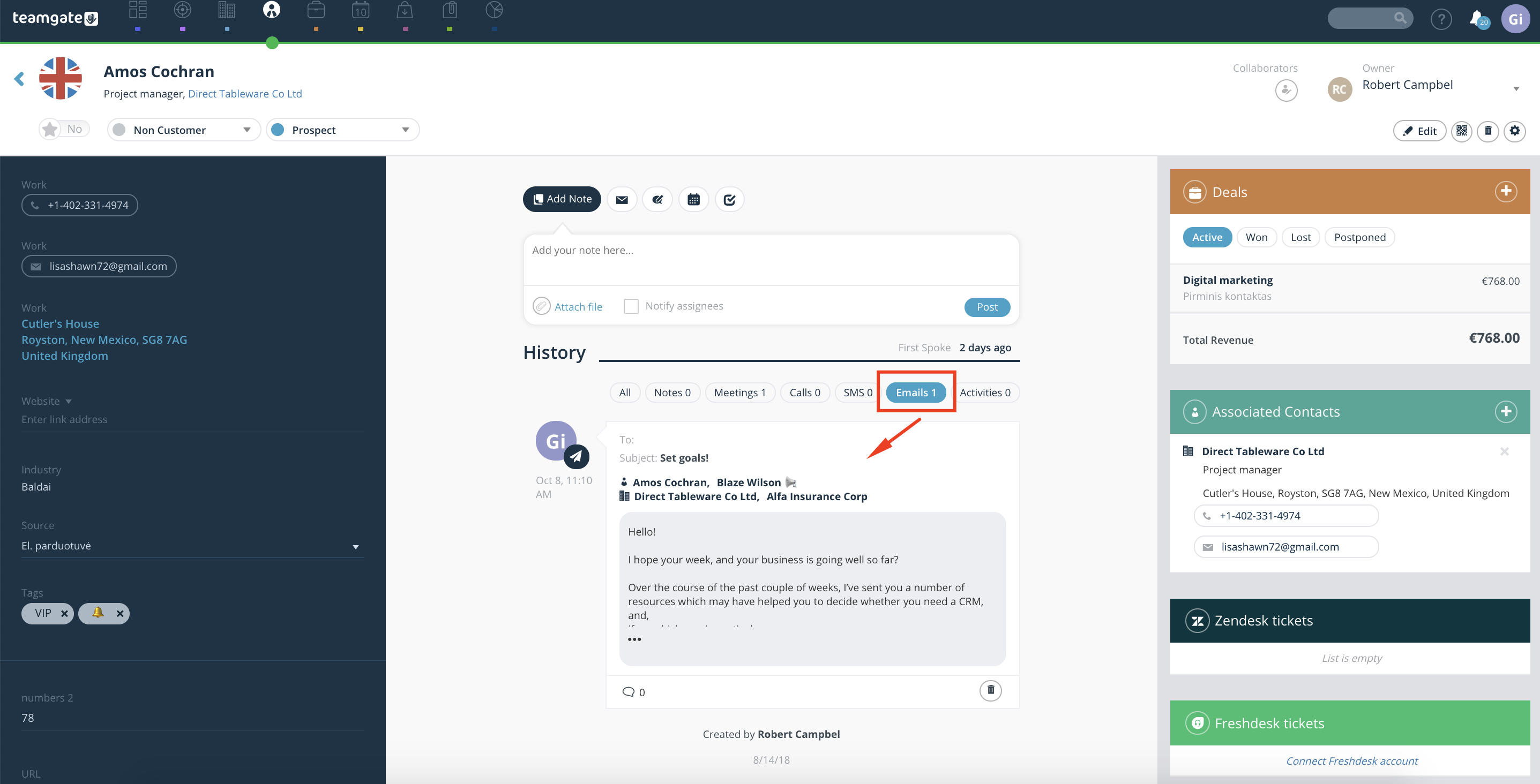The height and width of the screenshot is (784, 1540).
Task: Expand the Owner Robert Campbel dropdown
Action: pos(1515,88)
